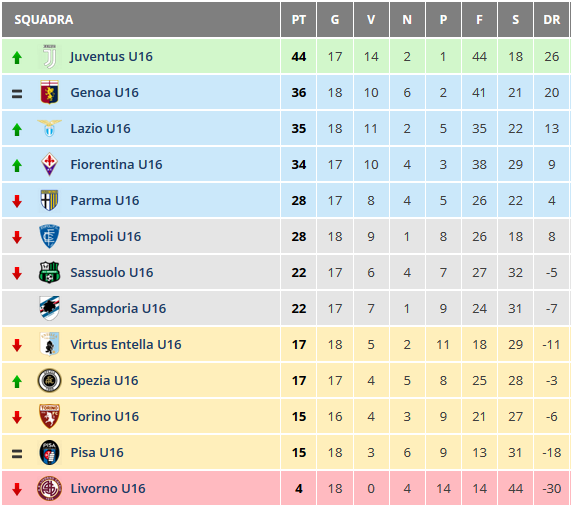Image resolution: width=571 pixels, height=506 pixels.
Task: Click the Sampdoria U16 crest
Action: pyautogui.click(x=50, y=308)
